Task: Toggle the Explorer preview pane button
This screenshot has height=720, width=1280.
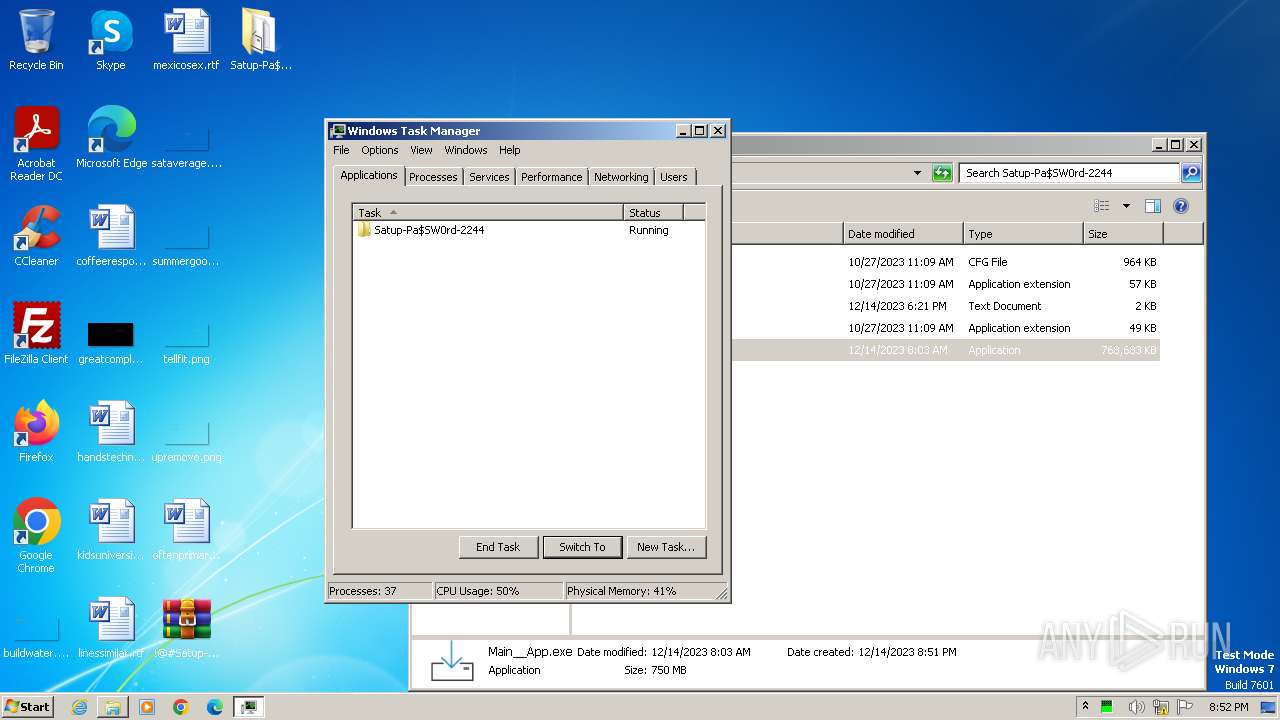Action: [1152, 206]
